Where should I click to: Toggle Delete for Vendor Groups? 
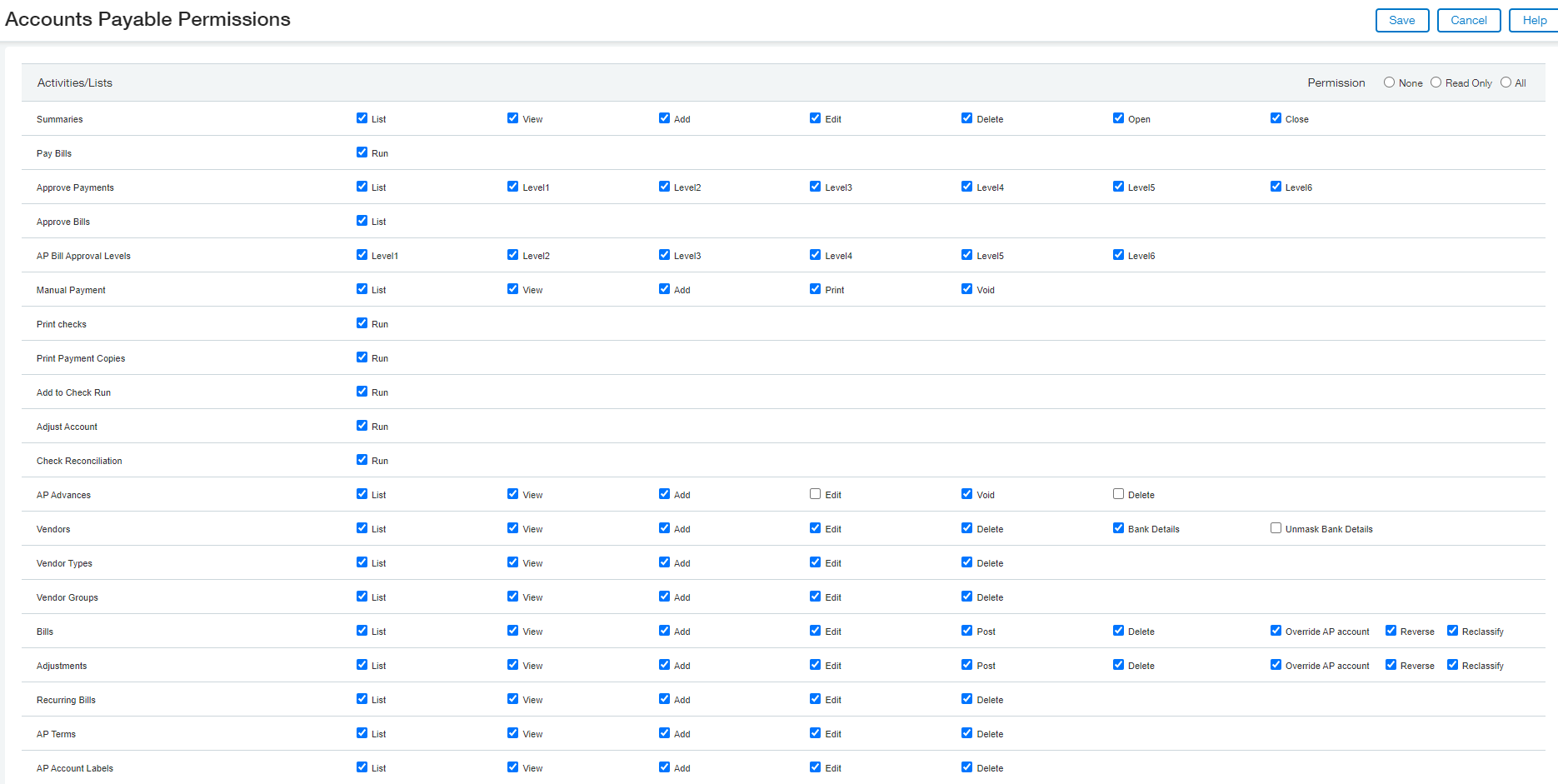click(x=966, y=597)
